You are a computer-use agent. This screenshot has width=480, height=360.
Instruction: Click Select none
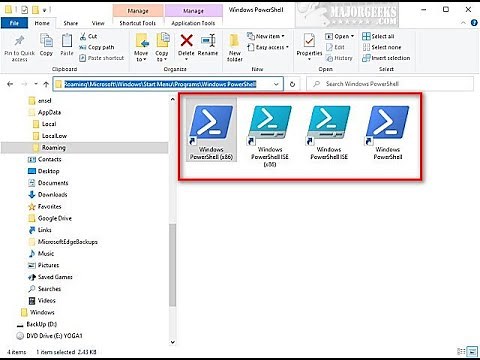click(x=382, y=47)
